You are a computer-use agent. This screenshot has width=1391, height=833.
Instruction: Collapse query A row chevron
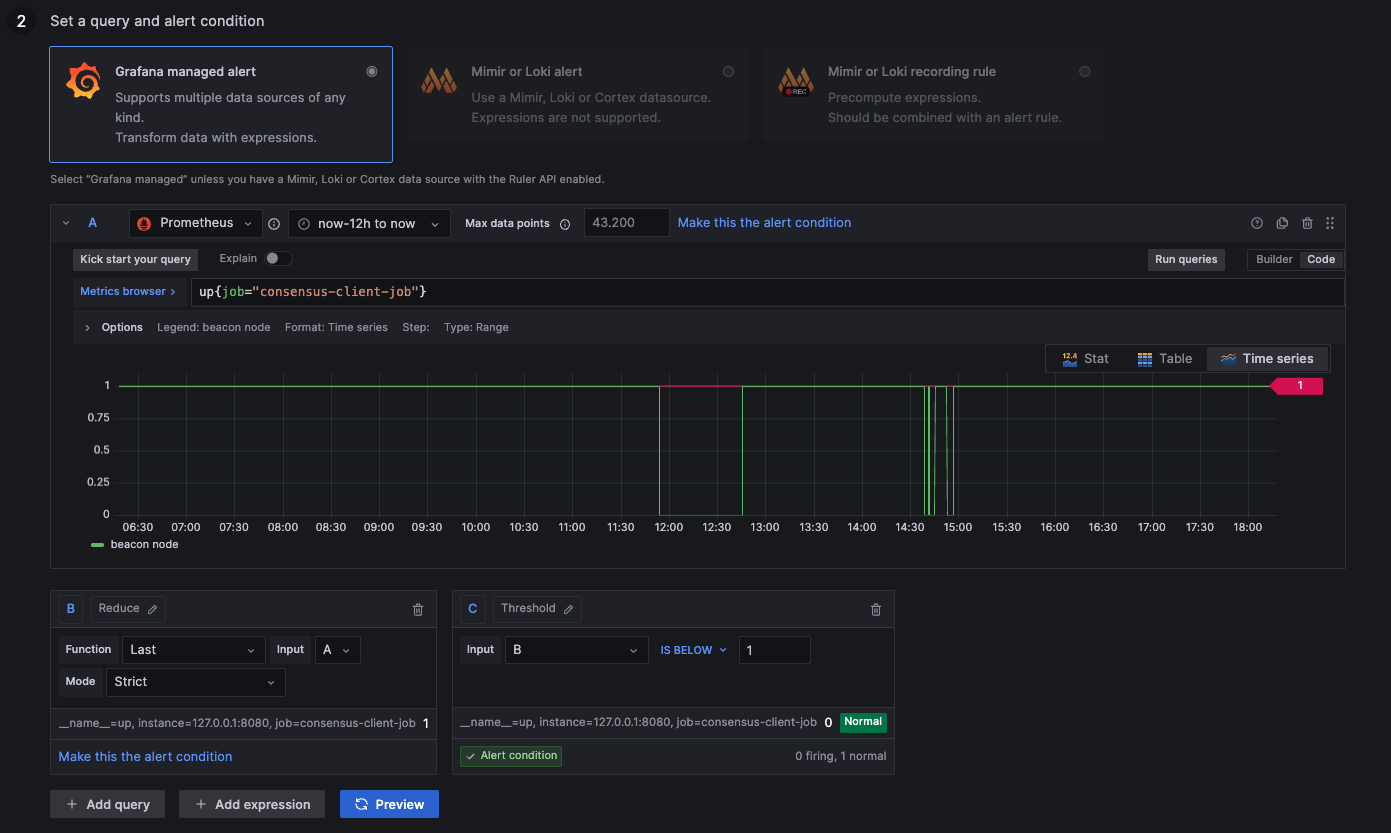(66, 223)
